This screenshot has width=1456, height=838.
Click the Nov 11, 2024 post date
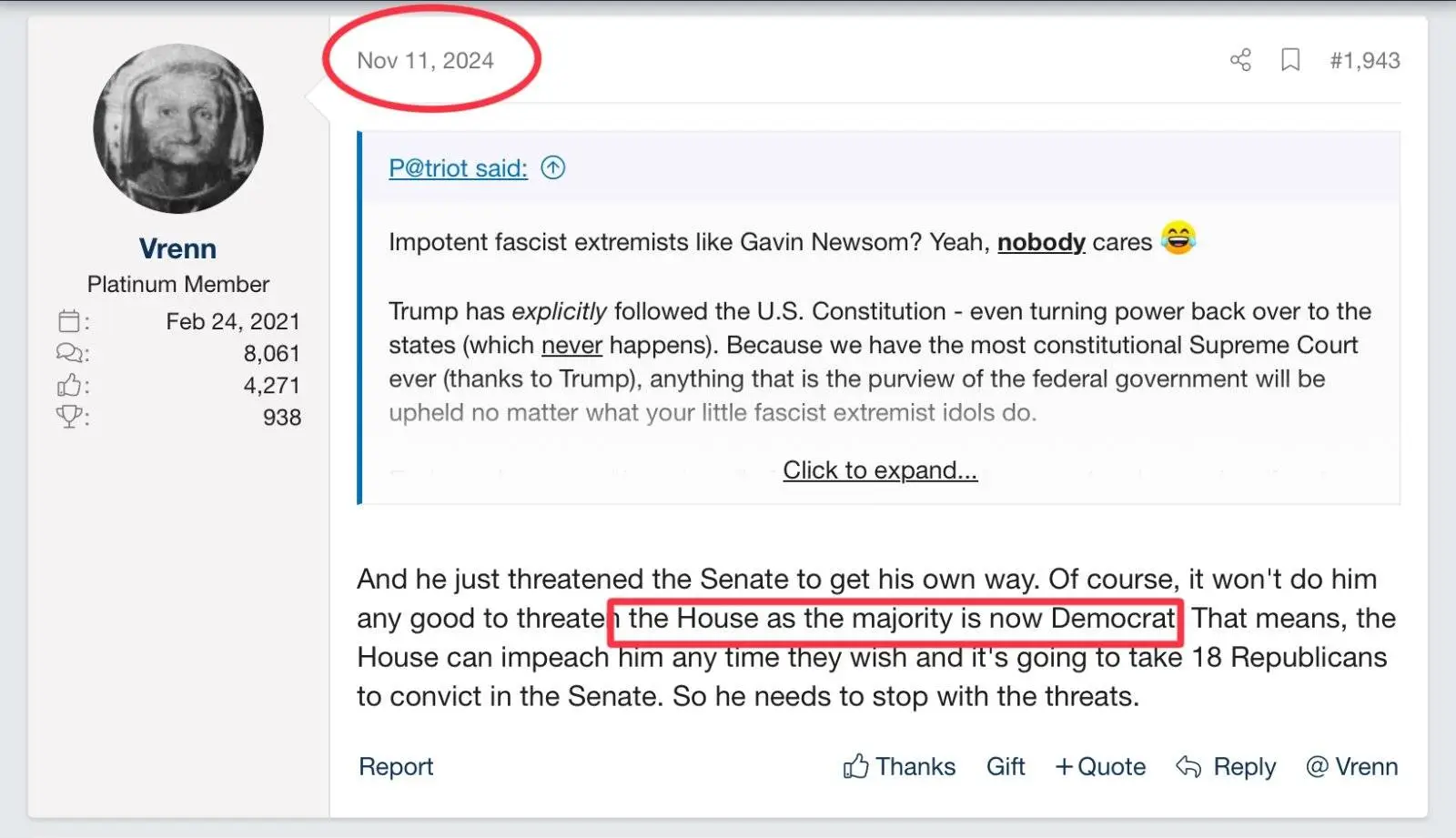coord(425,60)
